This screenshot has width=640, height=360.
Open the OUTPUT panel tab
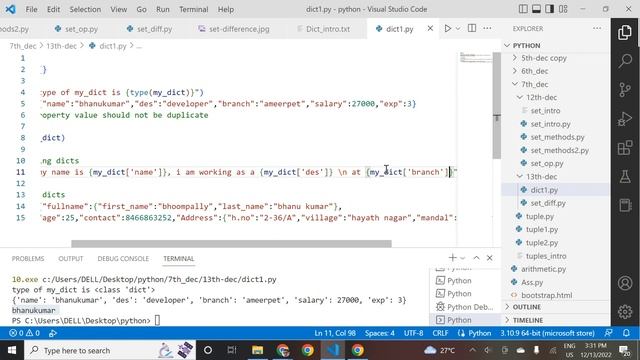(71, 259)
